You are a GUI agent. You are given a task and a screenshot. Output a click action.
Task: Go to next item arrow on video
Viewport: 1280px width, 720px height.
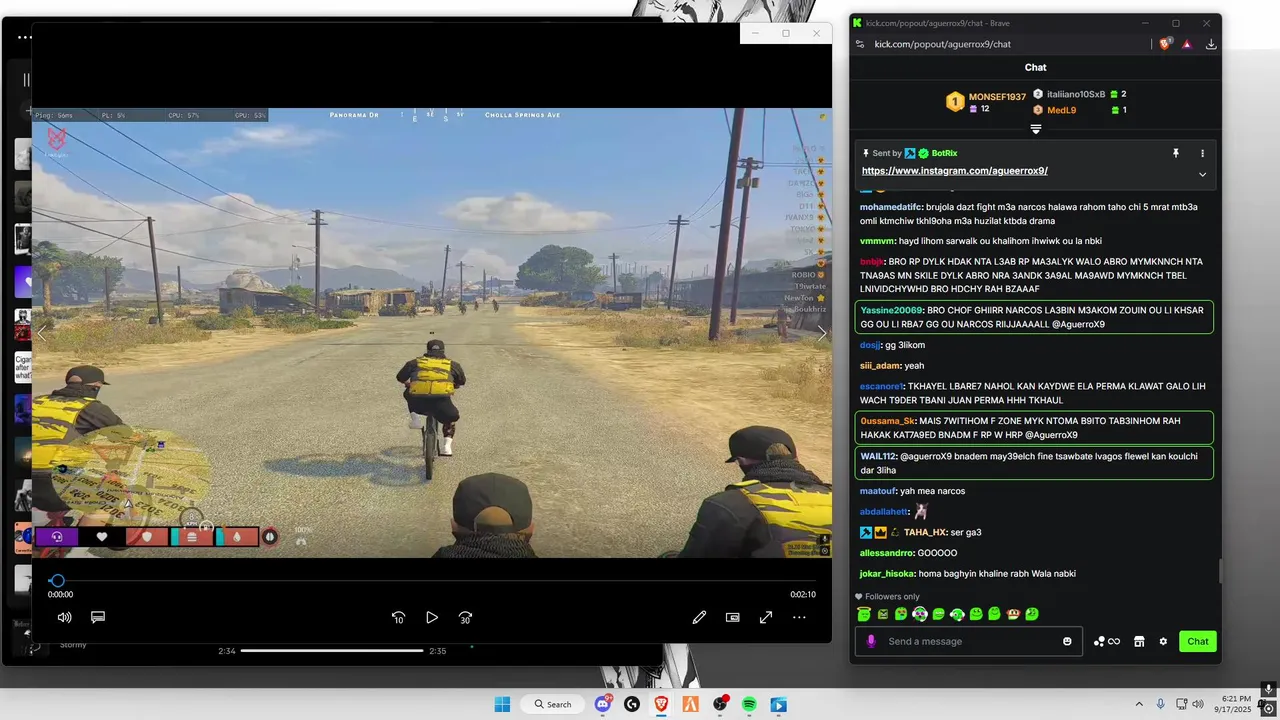click(822, 333)
